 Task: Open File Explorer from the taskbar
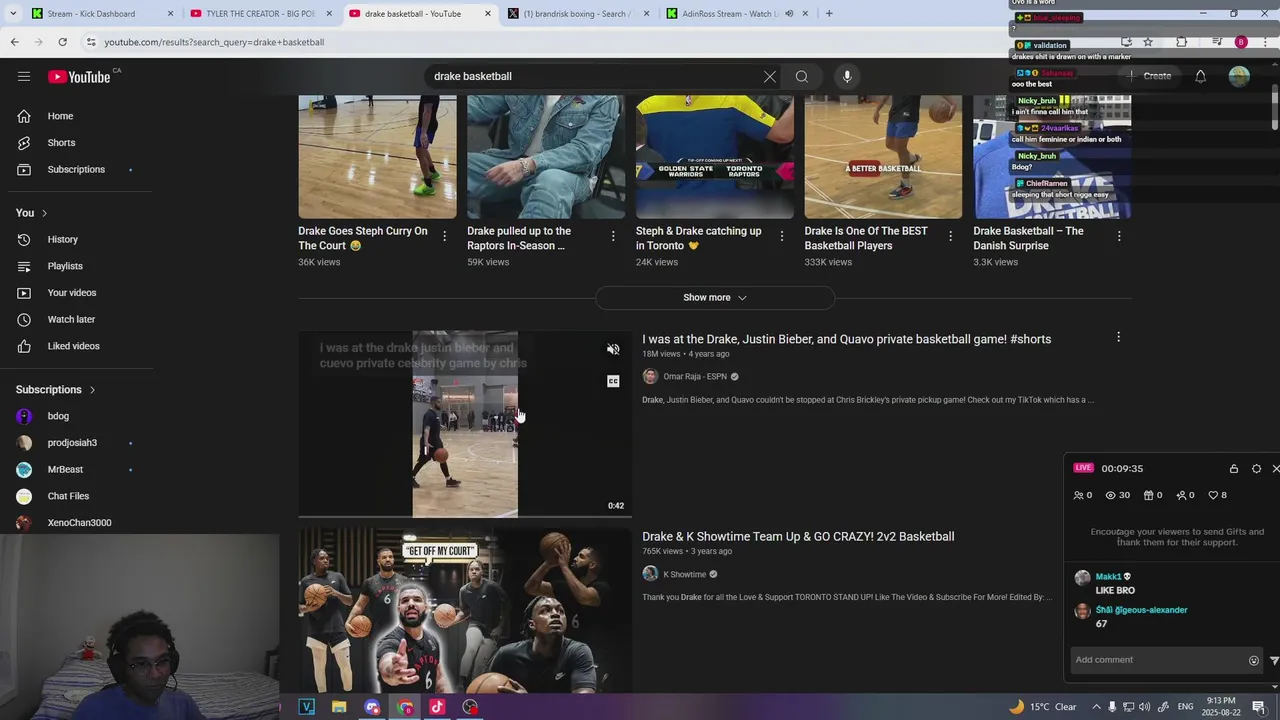339,707
